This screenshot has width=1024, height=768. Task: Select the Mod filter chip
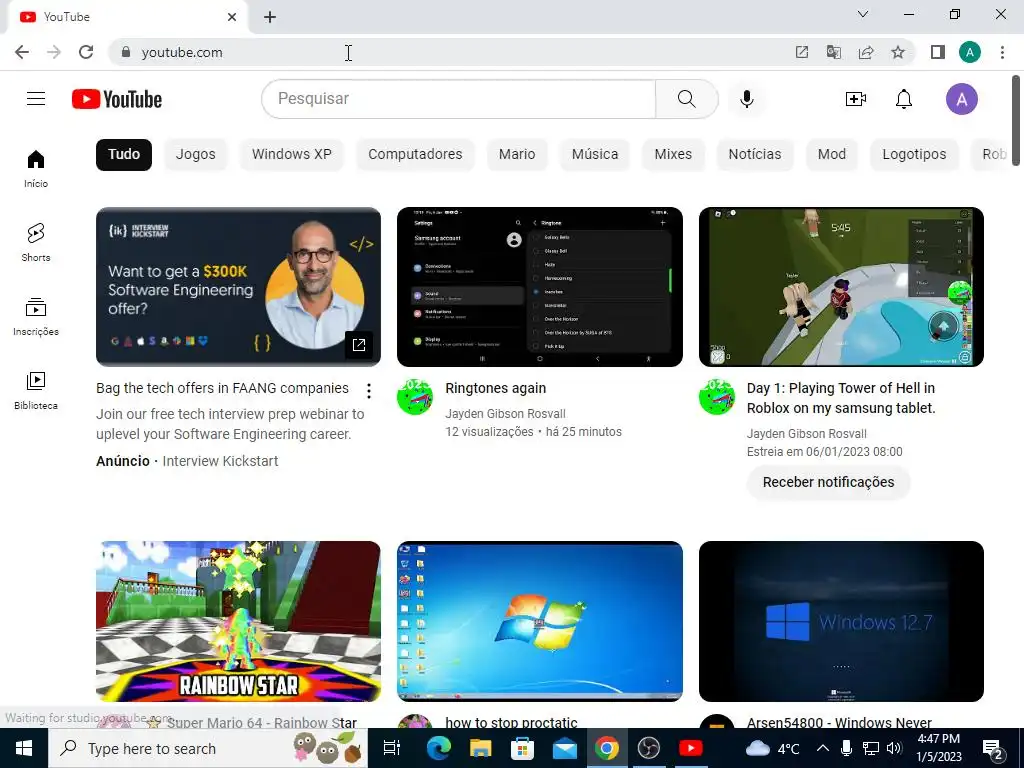(832, 154)
